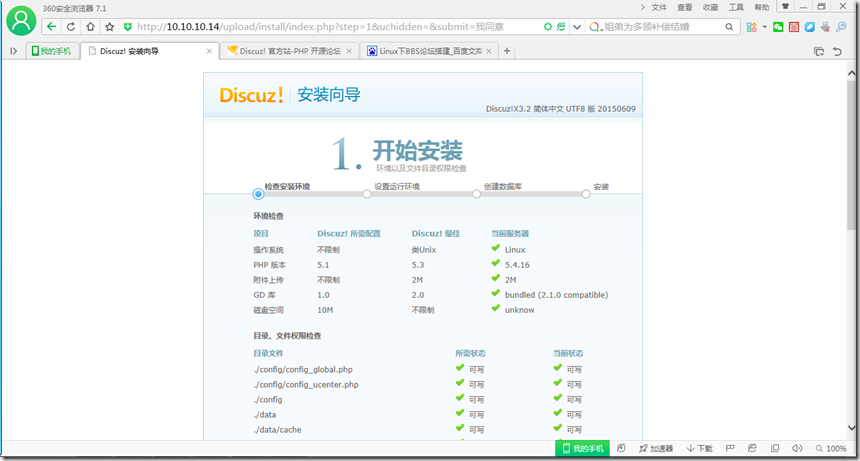This screenshot has height=461, width=860.
Task: Select the ./config/config_global.php row text
Action: [x=303, y=369]
